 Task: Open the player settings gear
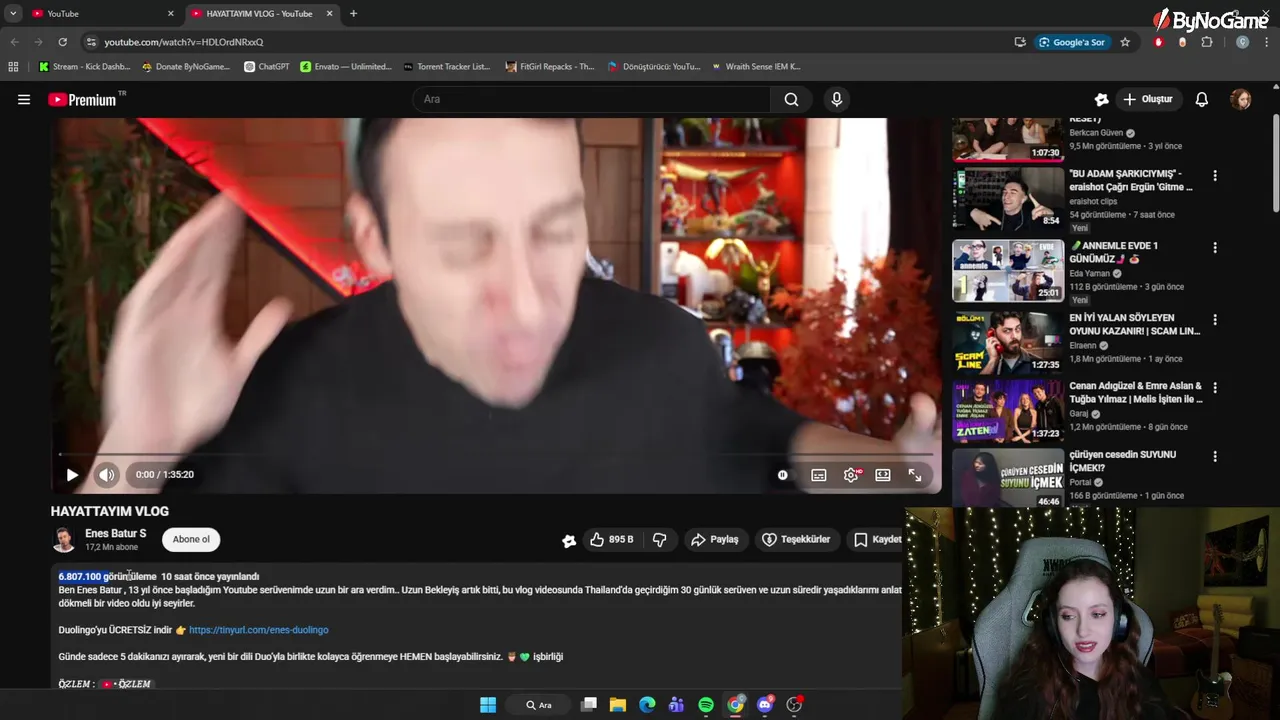pos(851,475)
